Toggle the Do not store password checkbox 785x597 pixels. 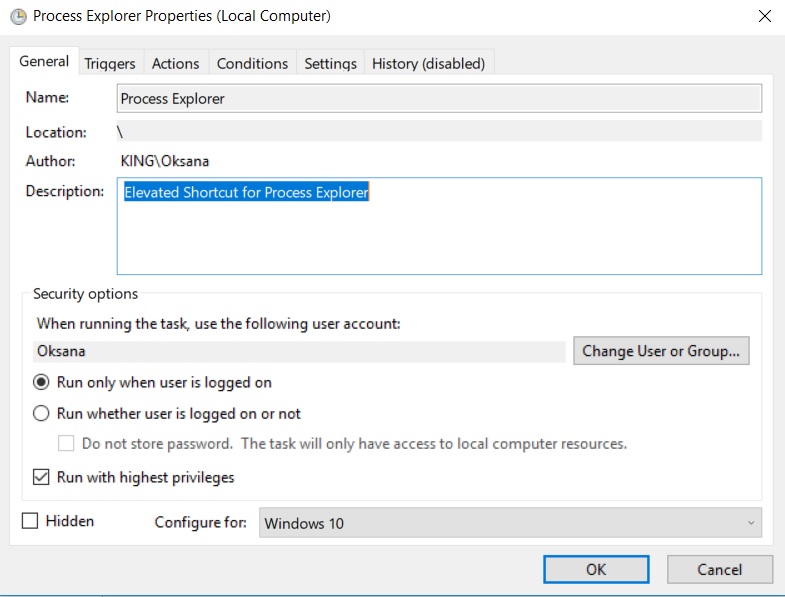tap(66, 443)
